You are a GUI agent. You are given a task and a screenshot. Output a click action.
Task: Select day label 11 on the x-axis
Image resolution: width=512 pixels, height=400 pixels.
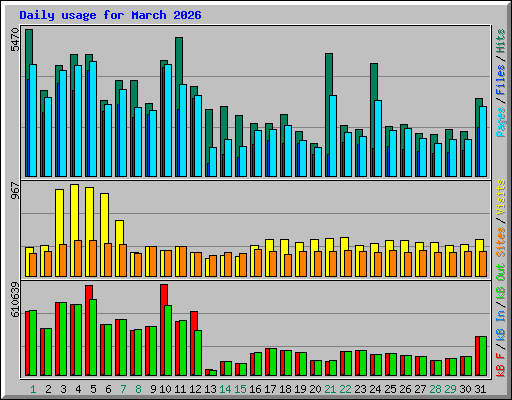click(x=180, y=389)
